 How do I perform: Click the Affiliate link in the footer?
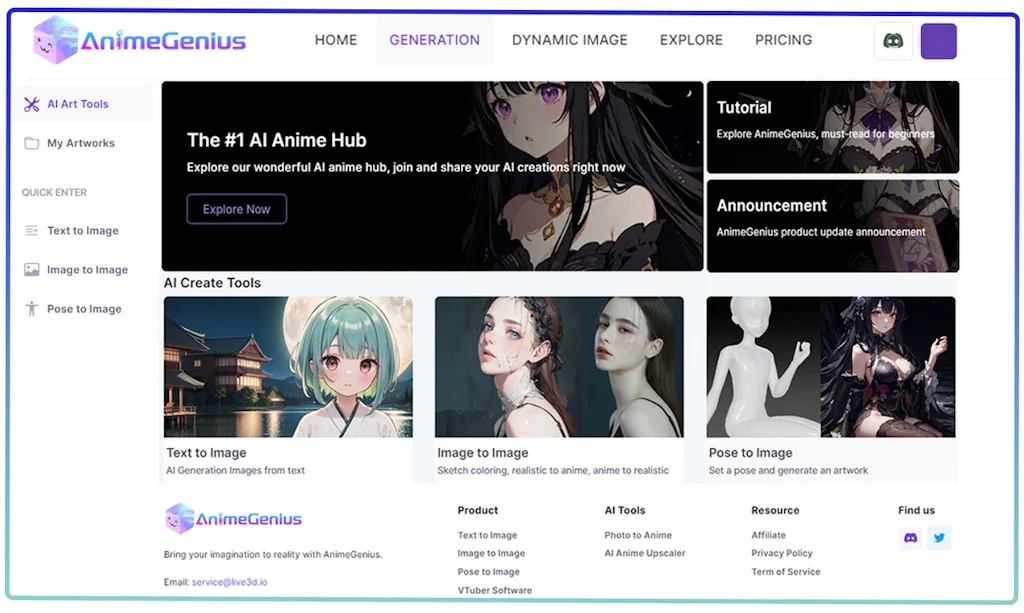768,534
